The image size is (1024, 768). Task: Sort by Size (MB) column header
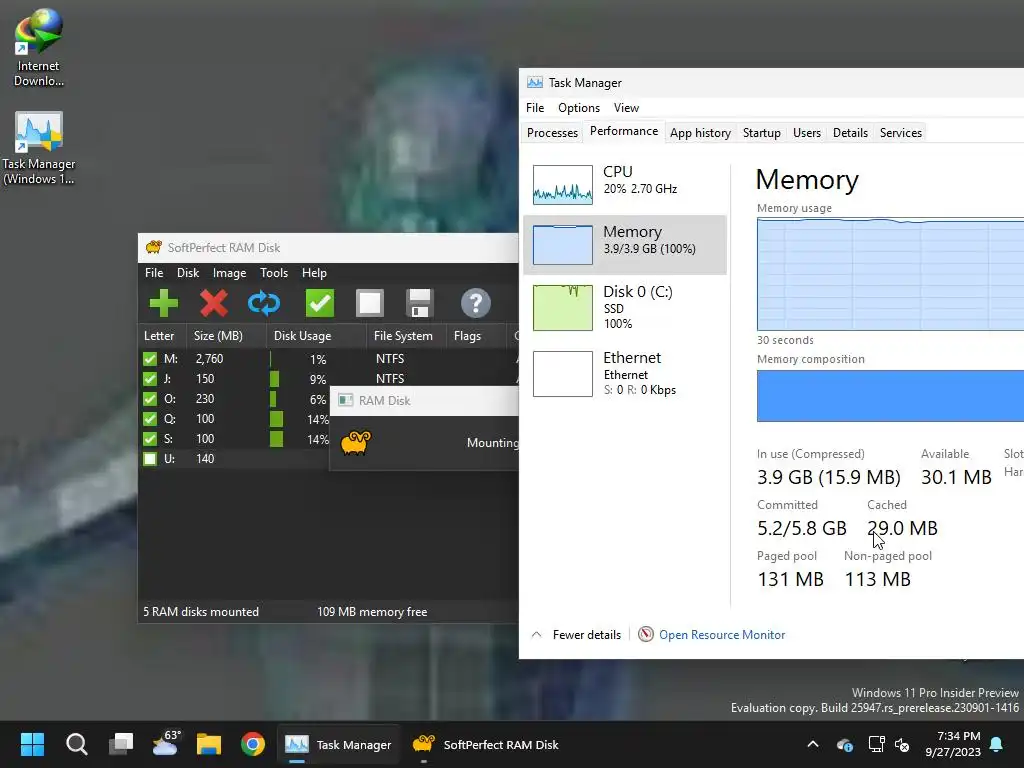coord(226,336)
